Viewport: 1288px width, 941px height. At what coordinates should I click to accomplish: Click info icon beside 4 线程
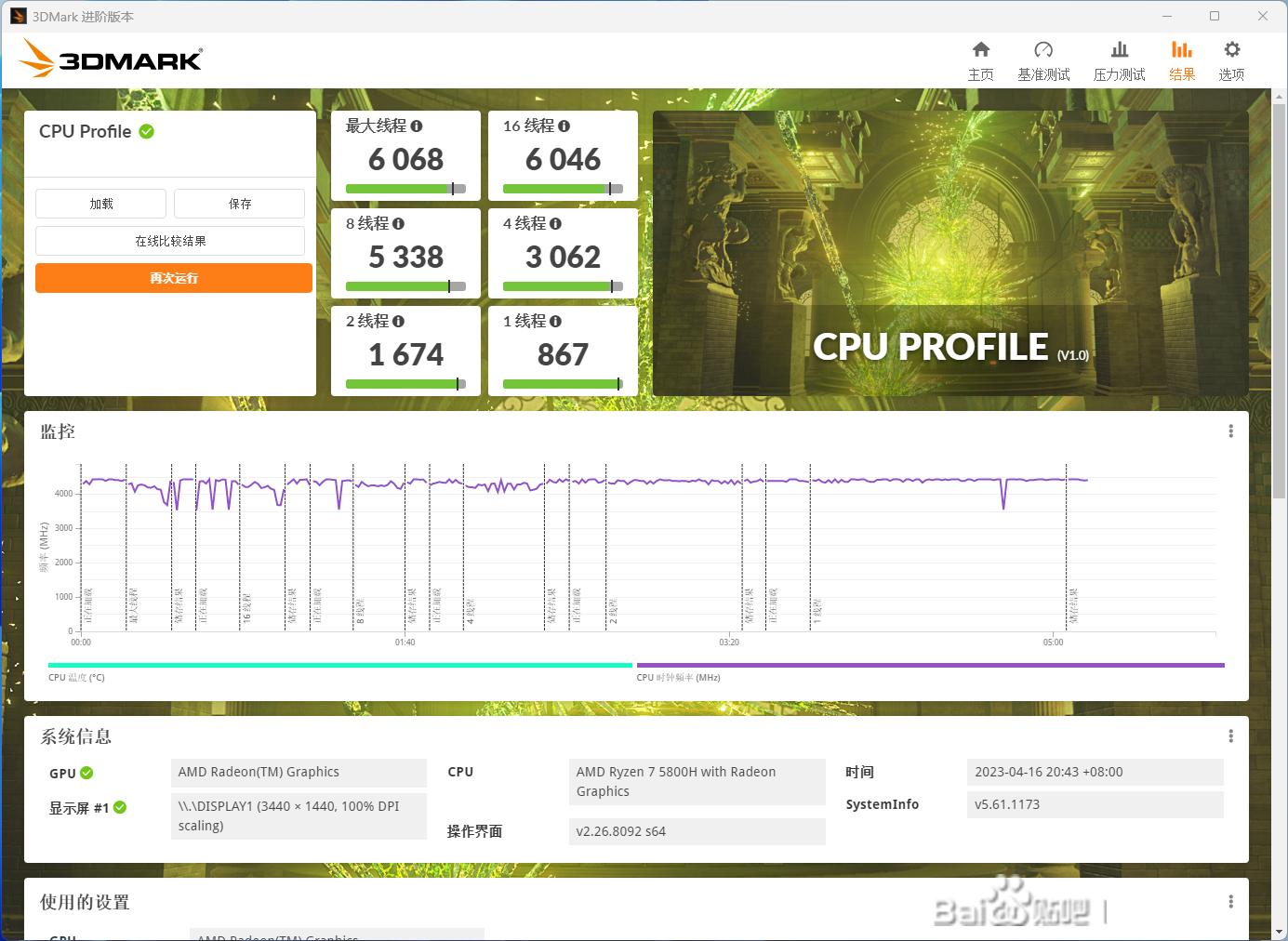(x=555, y=223)
